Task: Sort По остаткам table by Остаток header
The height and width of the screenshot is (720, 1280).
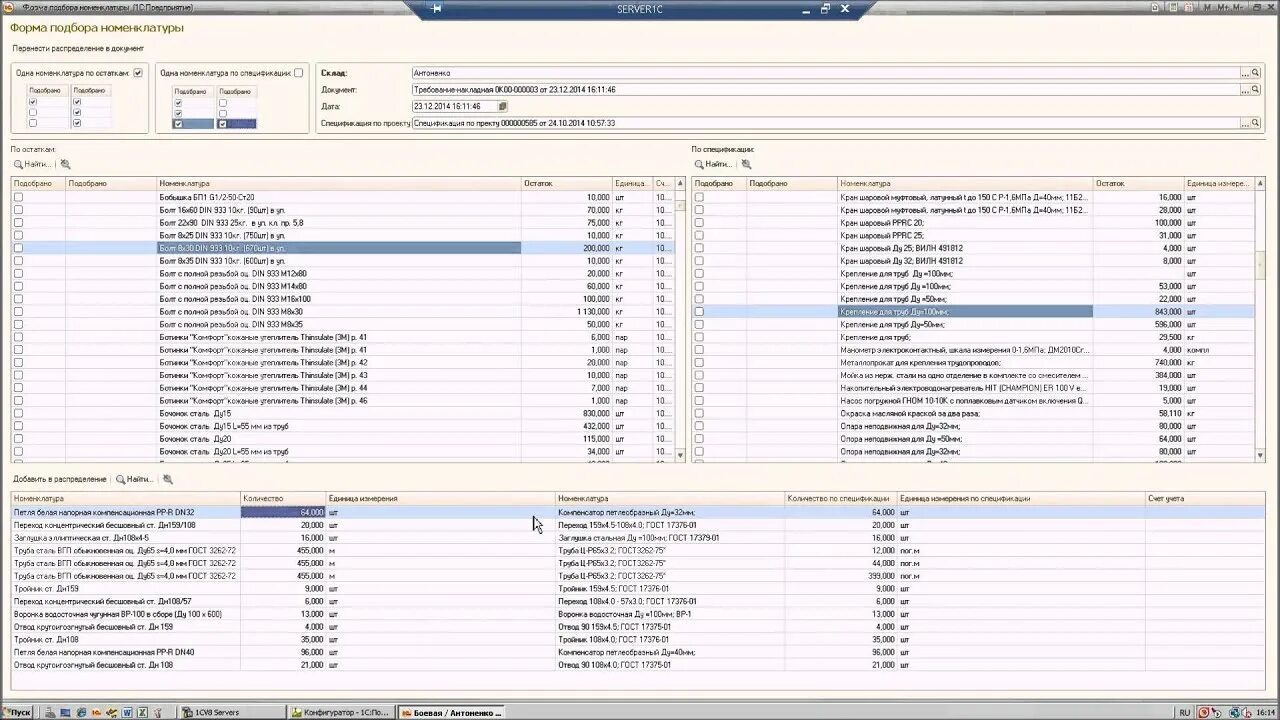Action: (567, 184)
